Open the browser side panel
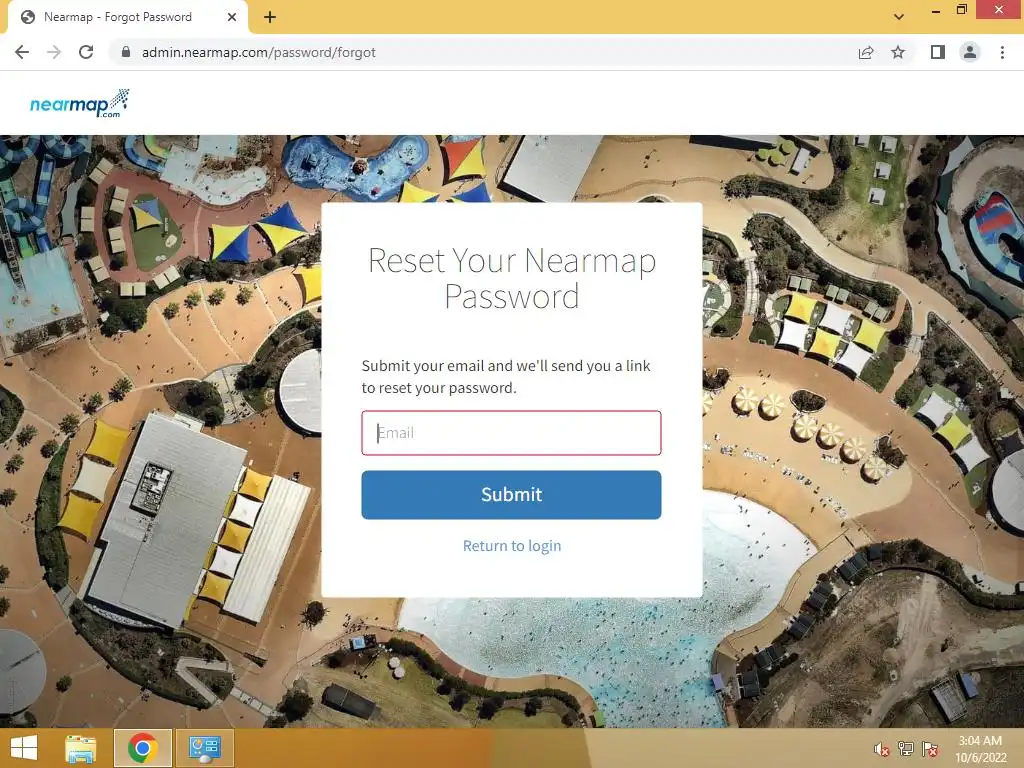This screenshot has width=1024, height=768. click(938, 52)
